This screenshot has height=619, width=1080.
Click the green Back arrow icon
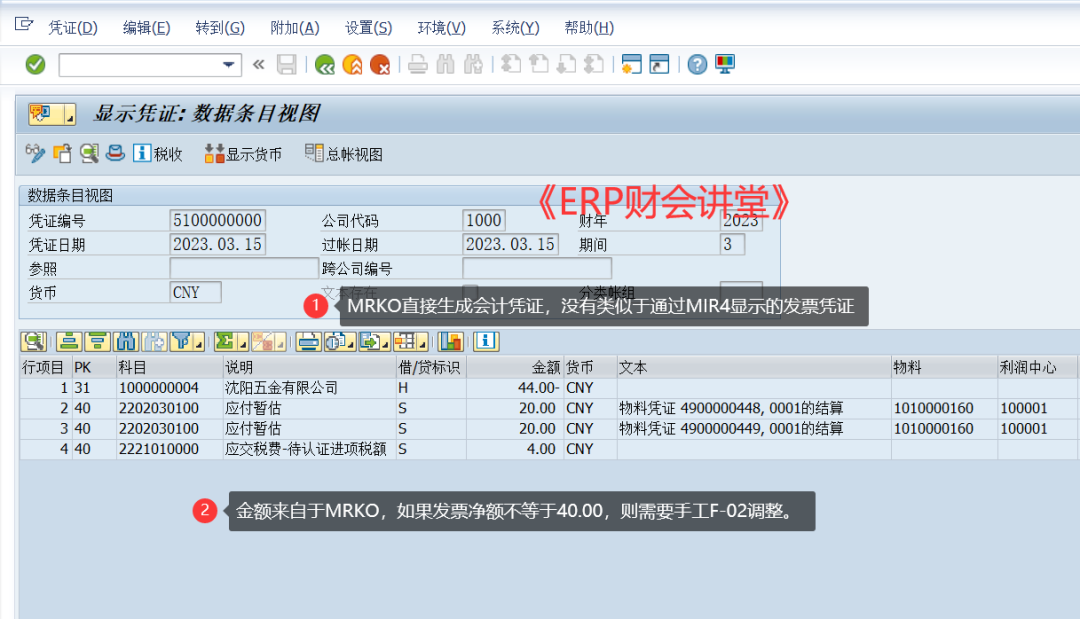pyautogui.click(x=324, y=65)
